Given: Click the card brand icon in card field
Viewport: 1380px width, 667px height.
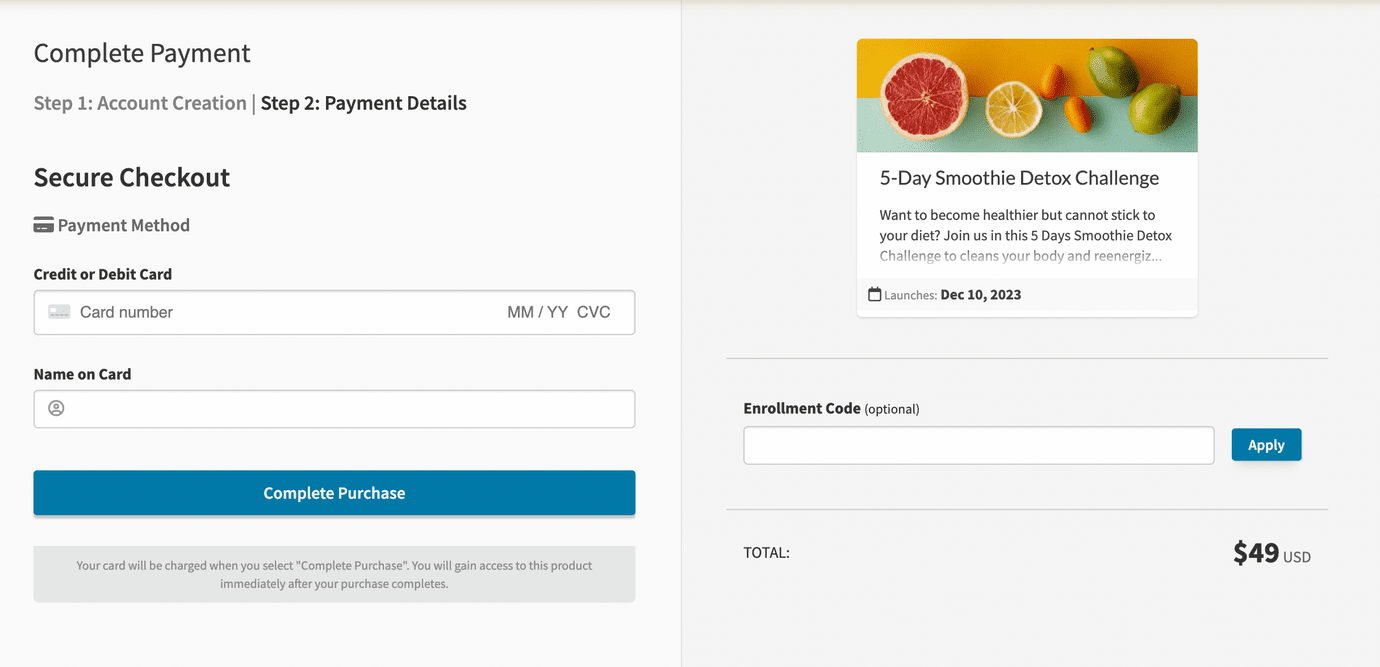Looking at the screenshot, I should pos(60,312).
